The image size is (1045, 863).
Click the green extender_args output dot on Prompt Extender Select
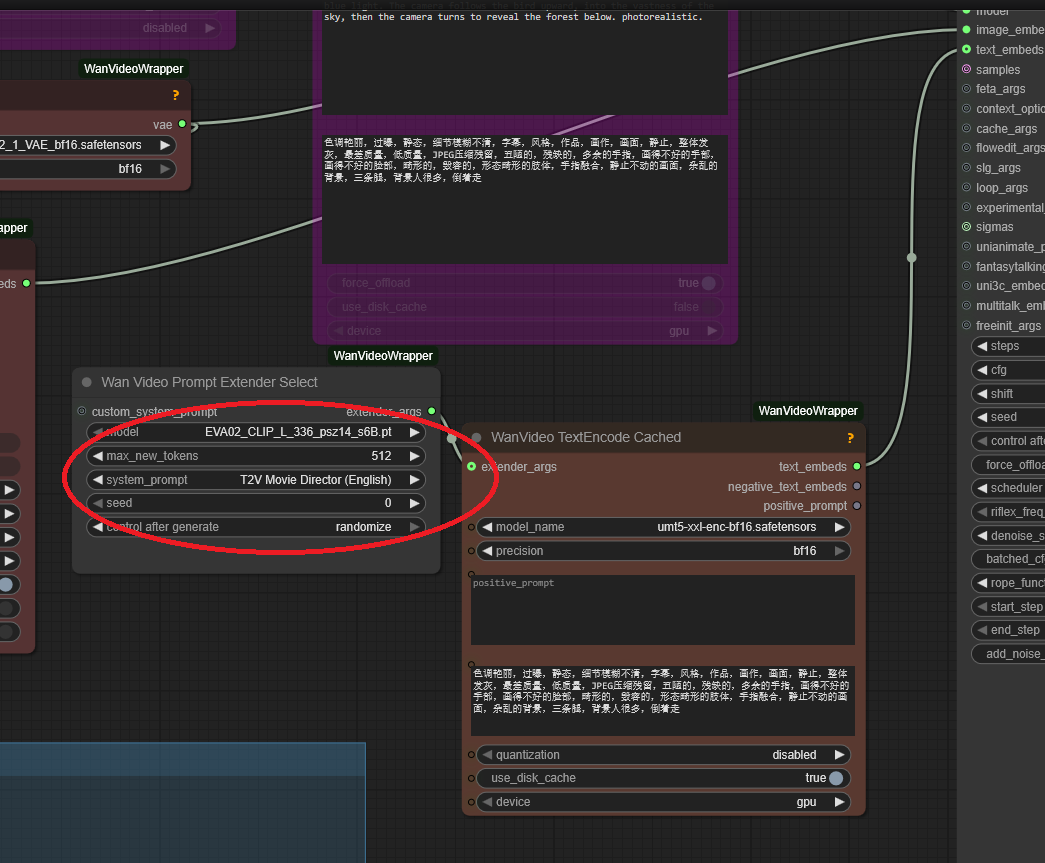pyautogui.click(x=431, y=411)
